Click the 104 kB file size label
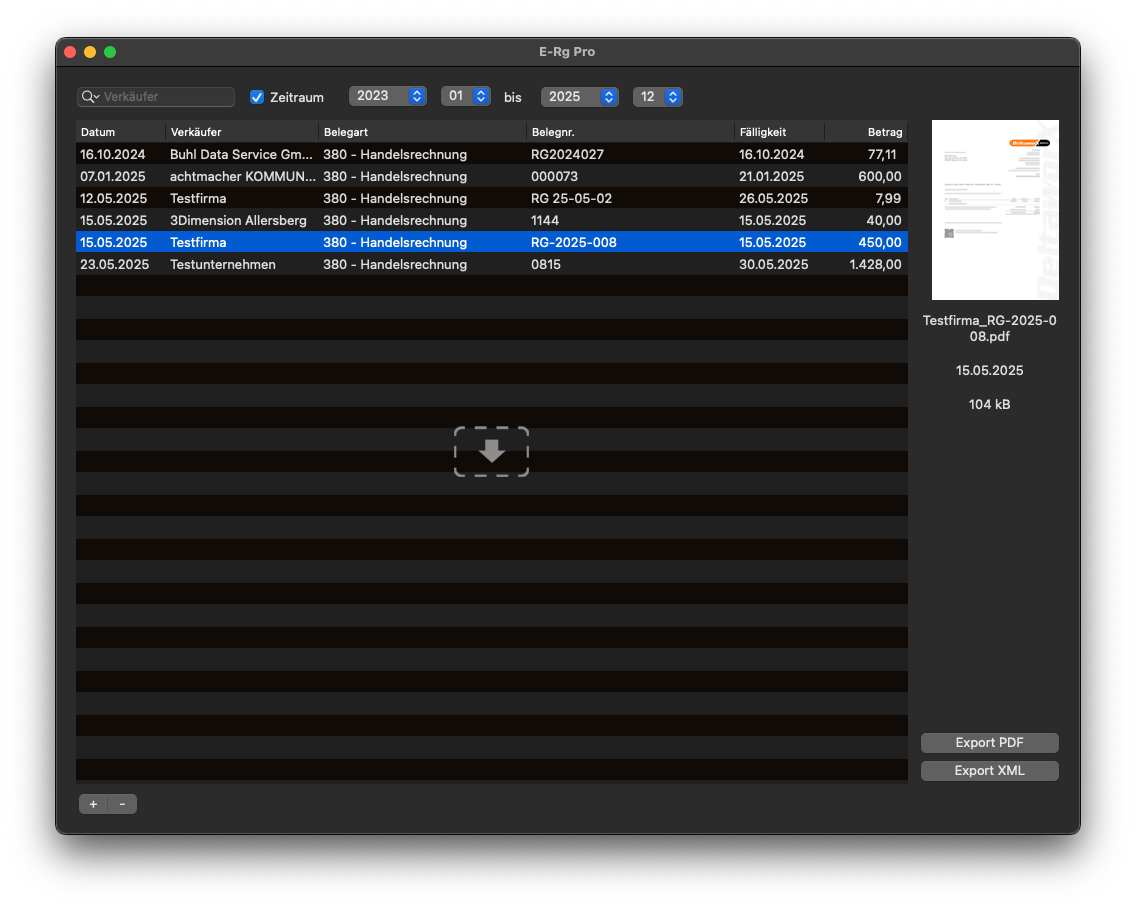The width and height of the screenshot is (1136, 908). pyautogui.click(x=989, y=404)
